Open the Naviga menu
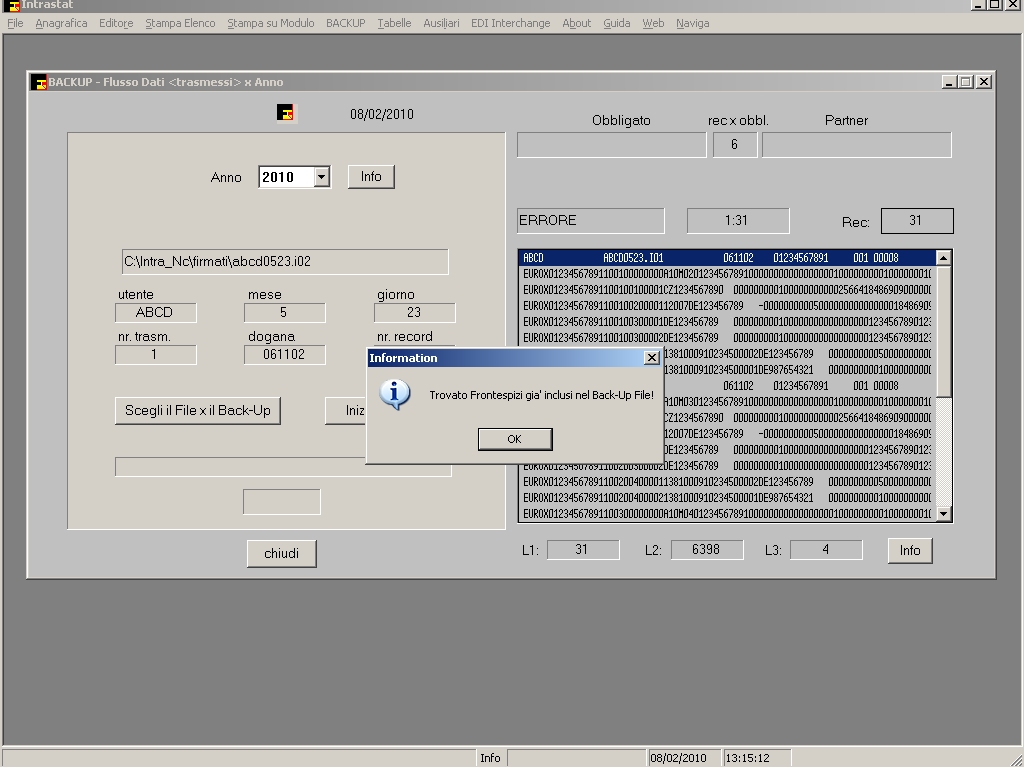This screenshot has width=1024, height=768. point(693,24)
